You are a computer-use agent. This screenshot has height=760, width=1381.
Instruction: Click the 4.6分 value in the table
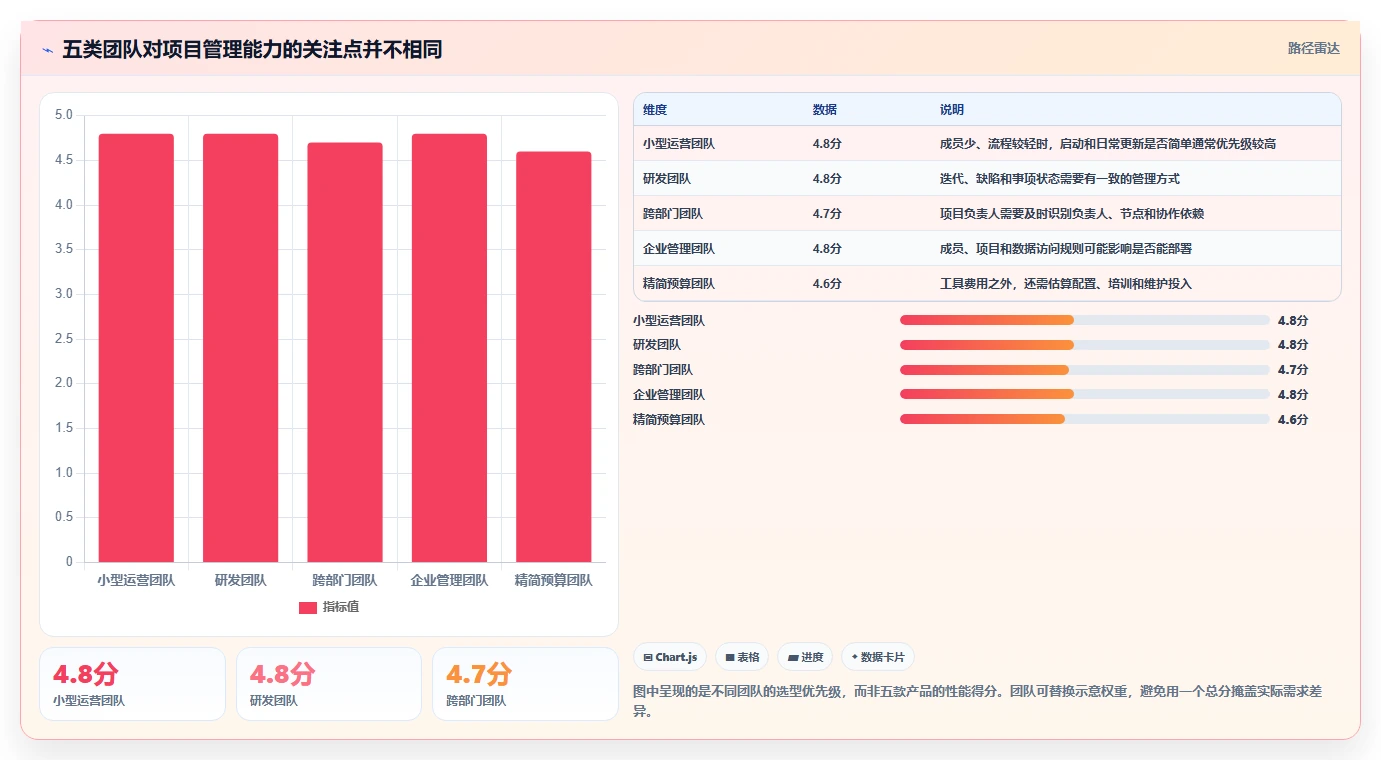tap(827, 284)
